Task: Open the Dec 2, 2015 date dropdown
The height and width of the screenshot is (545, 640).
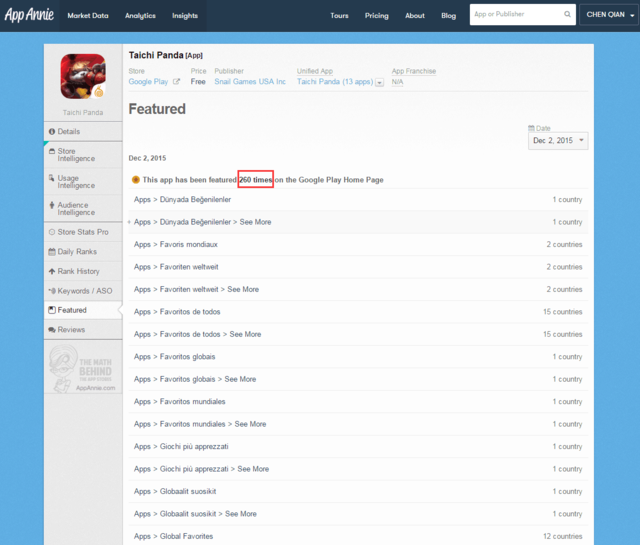Action: [558, 141]
